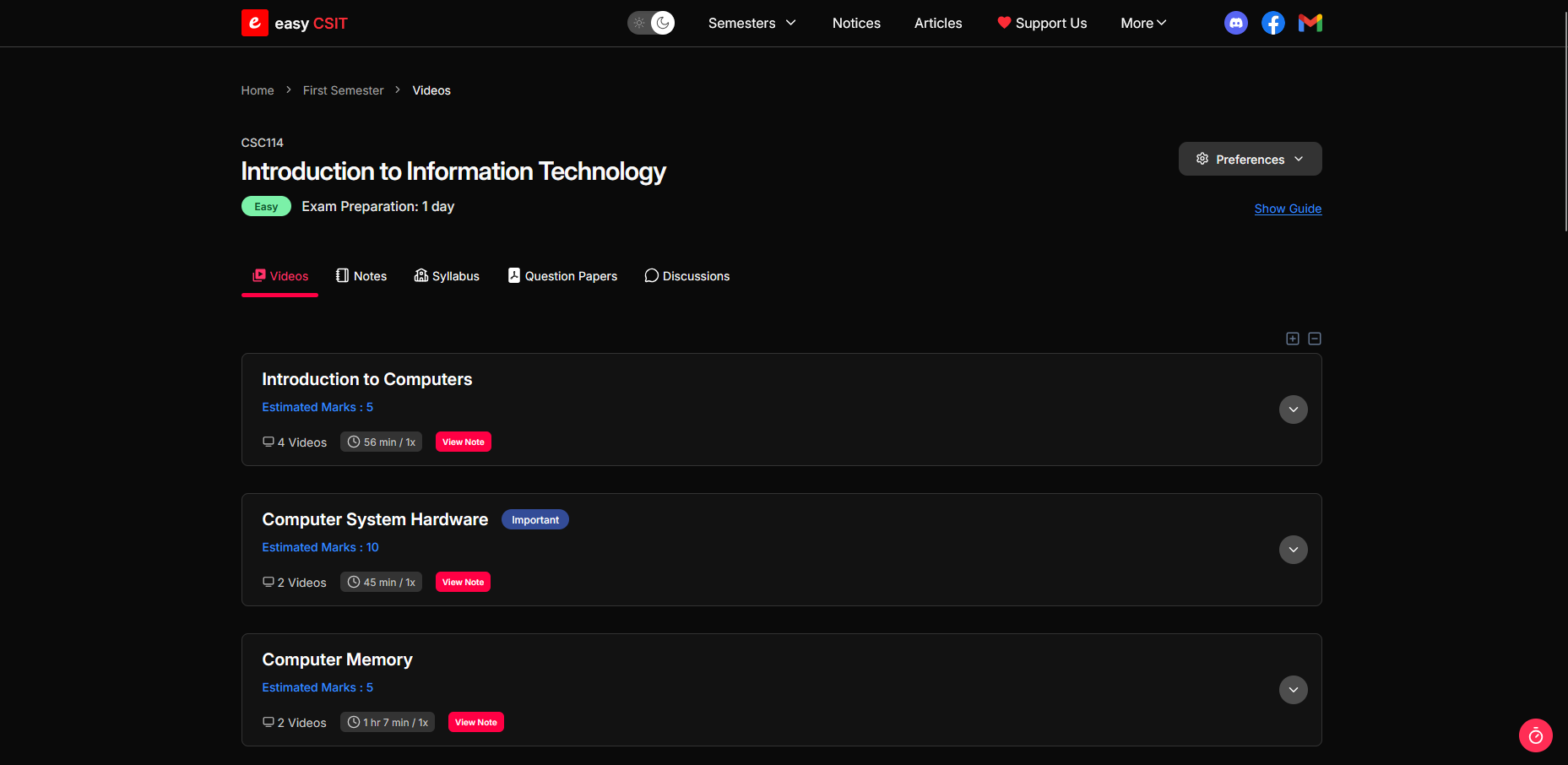The height and width of the screenshot is (765, 1568).
Task: Click the Computer Memory section title
Action: click(337, 659)
